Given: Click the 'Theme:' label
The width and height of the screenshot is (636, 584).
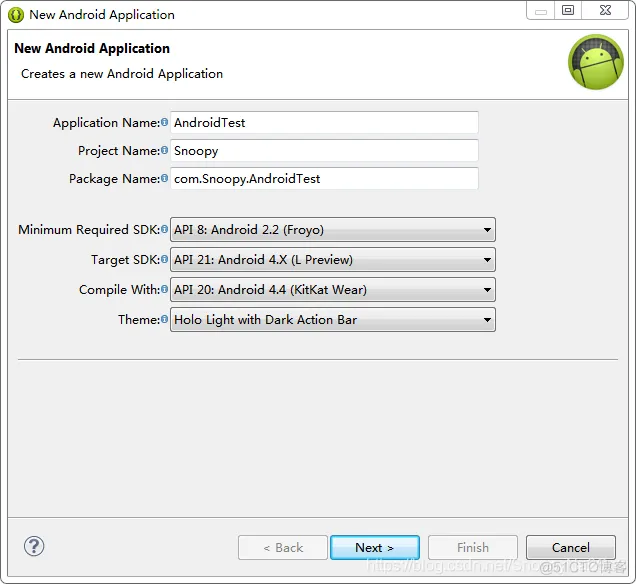Looking at the screenshot, I should pos(139,320).
